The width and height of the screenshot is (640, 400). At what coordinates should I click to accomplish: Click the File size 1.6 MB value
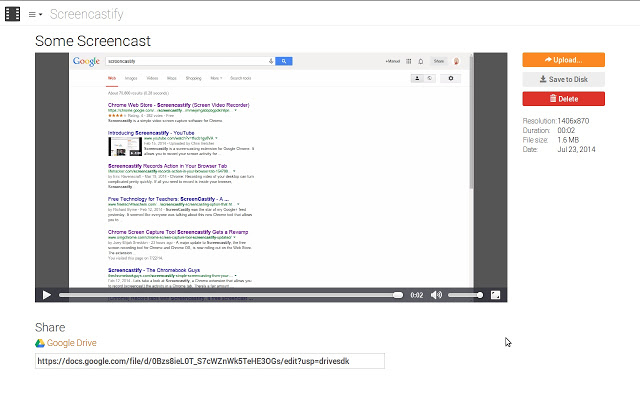click(568, 140)
